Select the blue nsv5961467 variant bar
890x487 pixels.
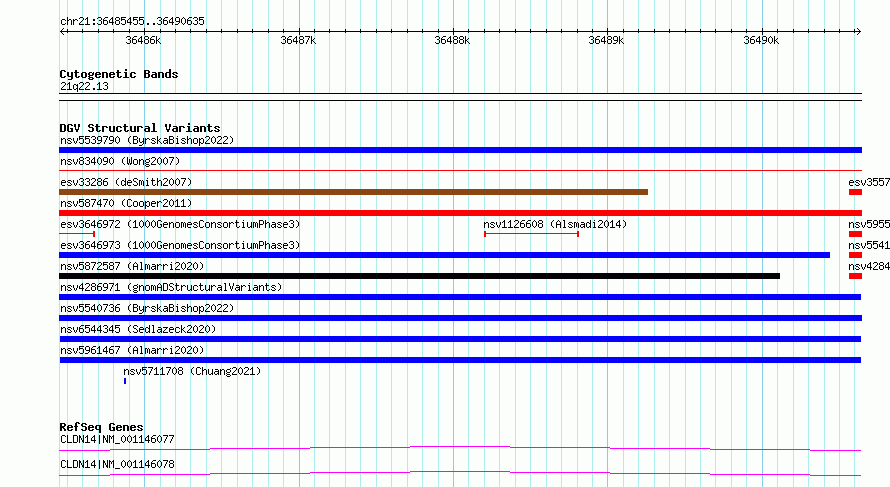click(x=460, y=360)
